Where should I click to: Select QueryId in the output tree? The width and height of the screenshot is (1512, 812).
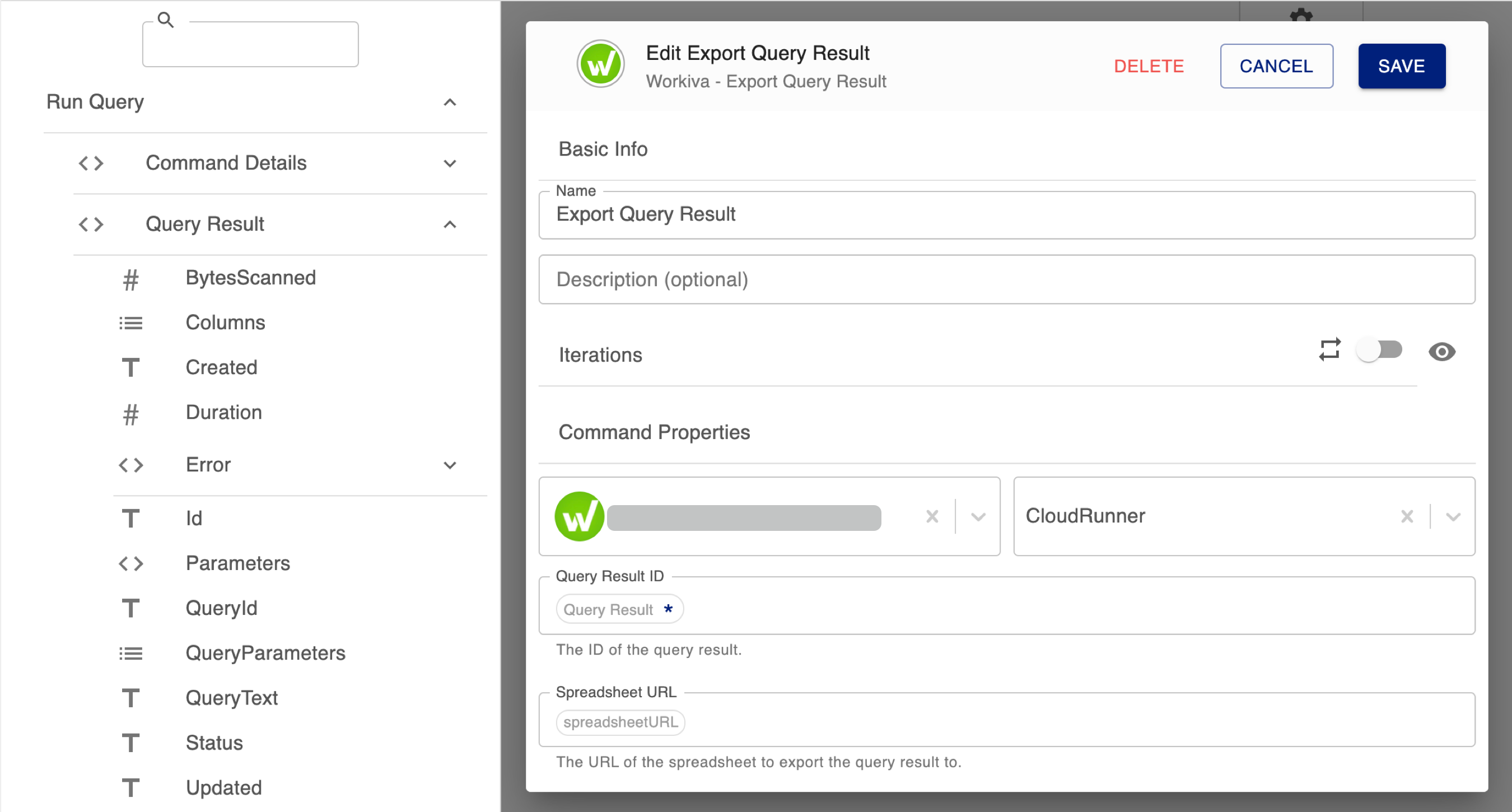(x=221, y=608)
